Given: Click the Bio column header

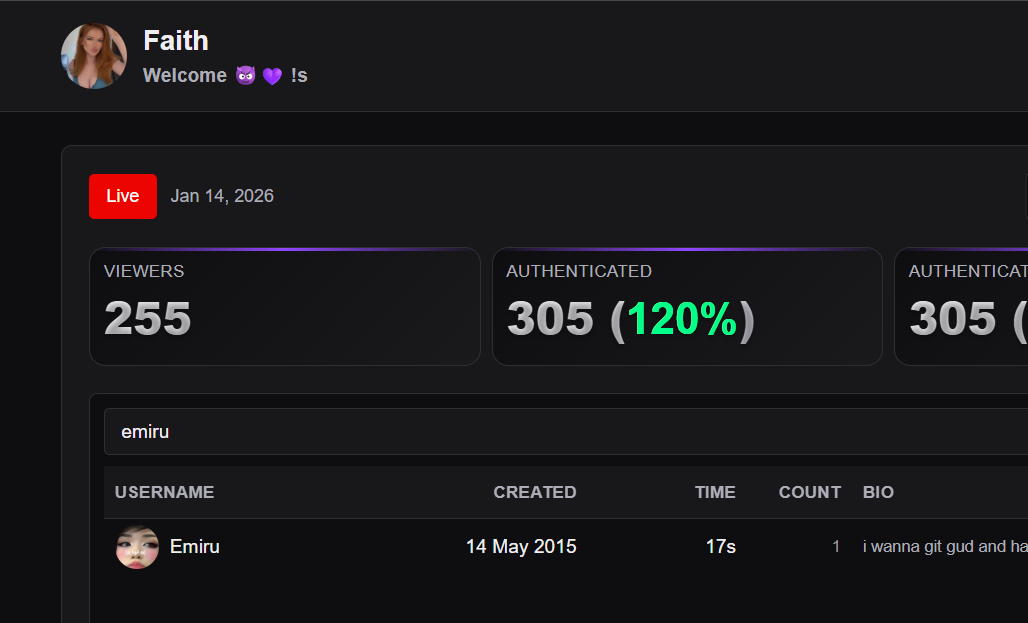Looking at the screenshot, I should [x=879, y=492].
